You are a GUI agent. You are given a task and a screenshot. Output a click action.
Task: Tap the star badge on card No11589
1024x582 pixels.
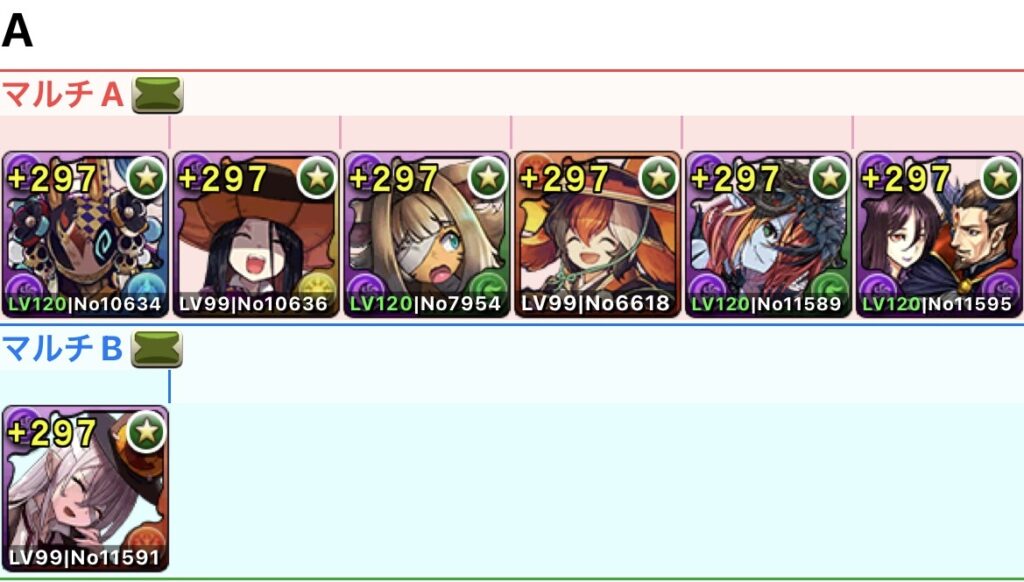coord(829,177)
